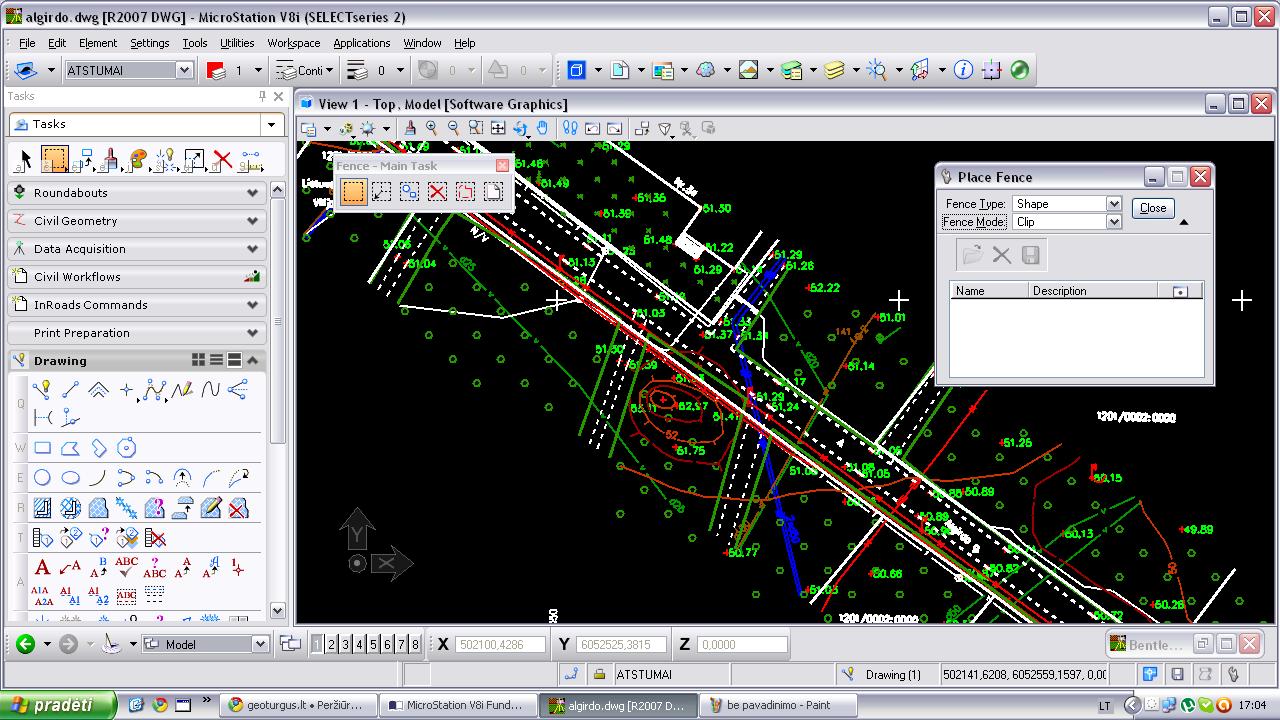Viewport: 1280px width, 720px height.
Task: Click Close button in Place Fence dialog
Action: click(x=1153, y=208)
